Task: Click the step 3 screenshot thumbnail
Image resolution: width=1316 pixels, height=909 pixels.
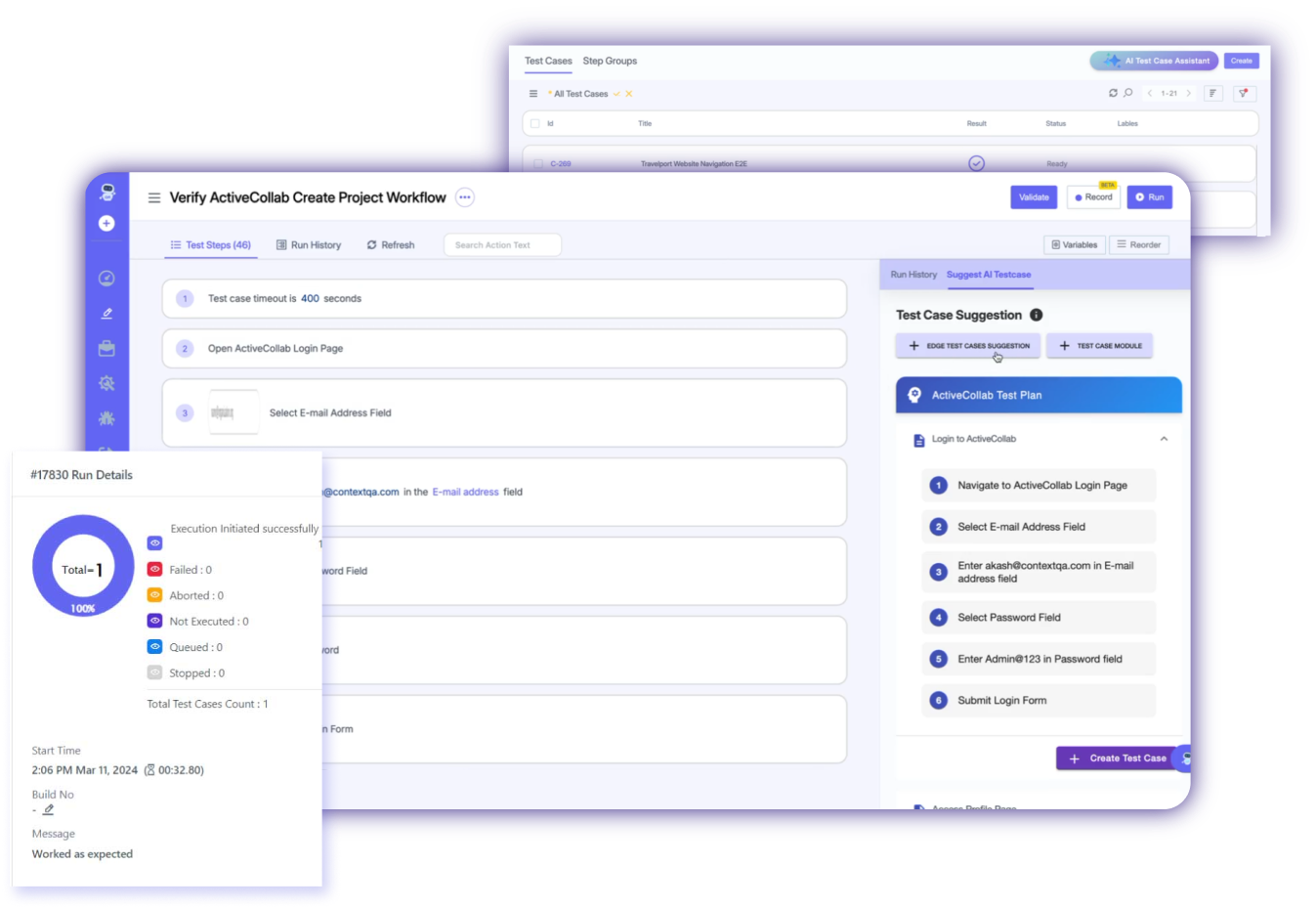Action: pos(233,412)
